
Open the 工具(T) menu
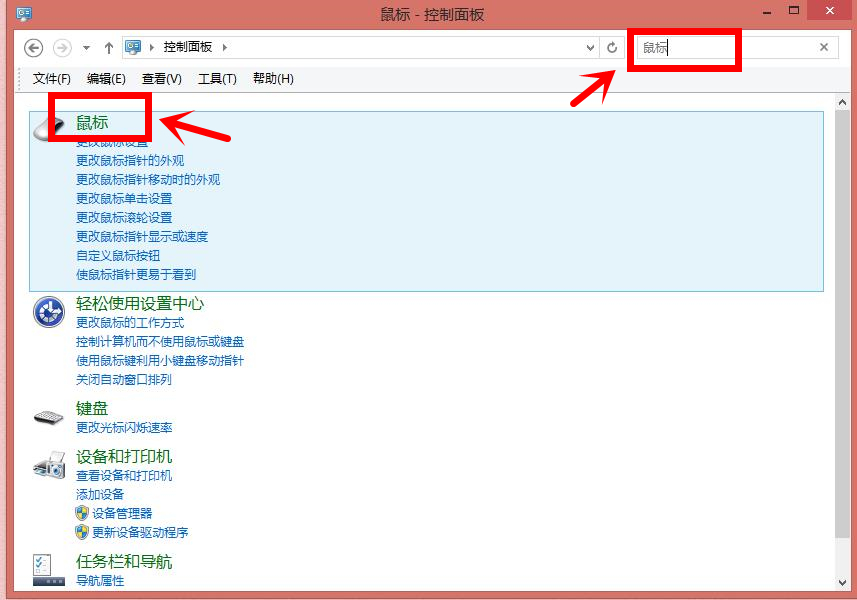click(217, 79)
